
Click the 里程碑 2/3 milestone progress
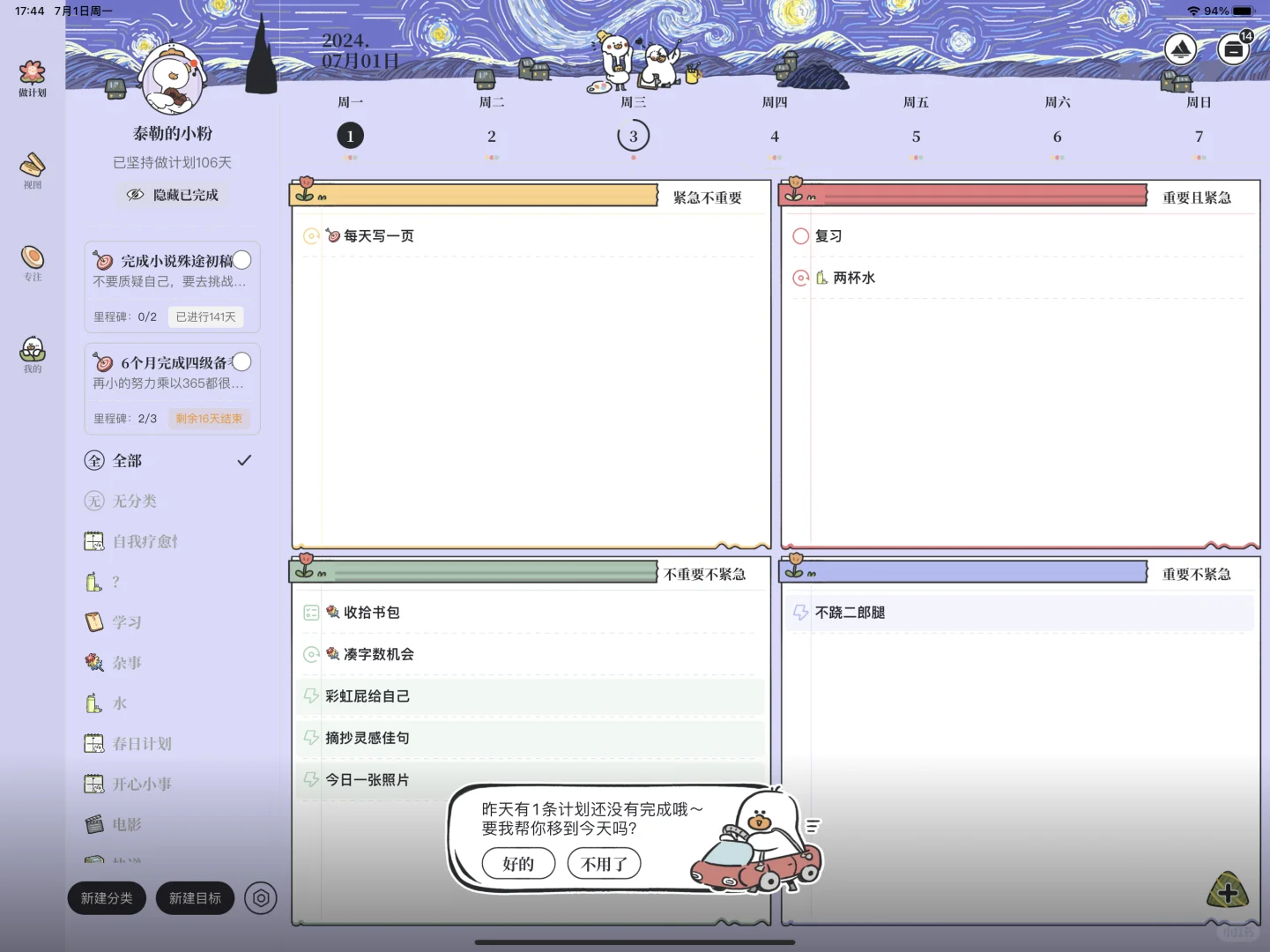[126, 418]
